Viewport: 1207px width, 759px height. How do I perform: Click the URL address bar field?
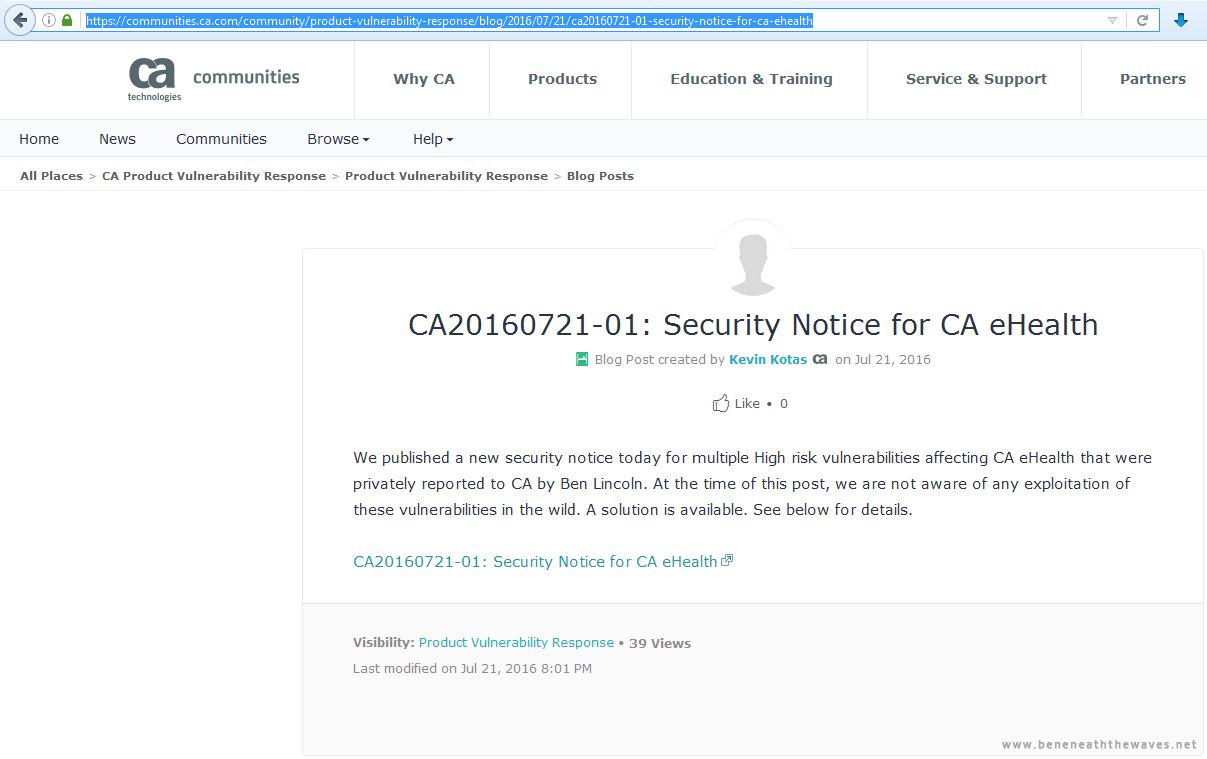point(595,20)
